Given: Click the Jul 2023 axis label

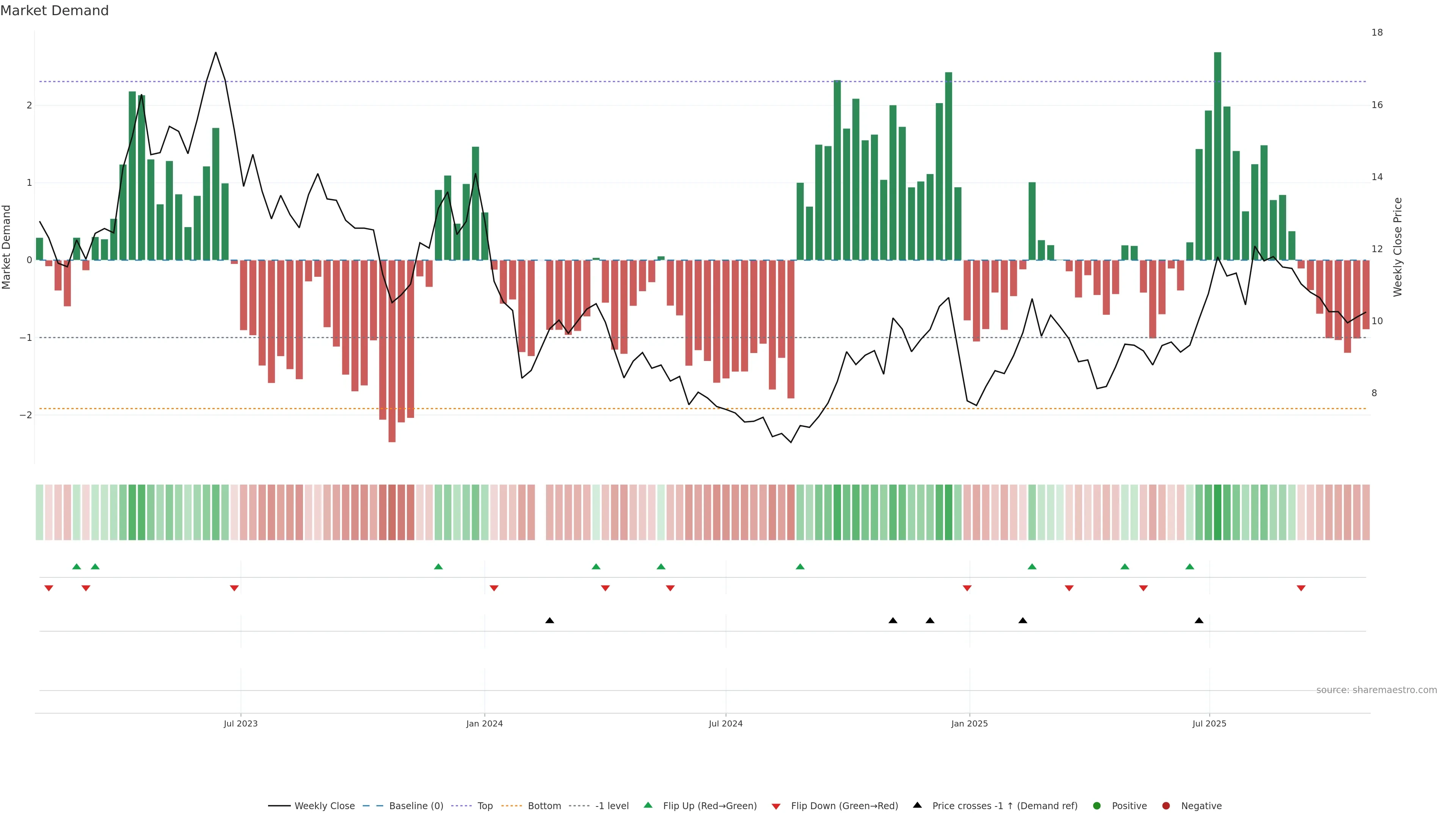Looking at the screenshot, I should [x=240, y=723].
